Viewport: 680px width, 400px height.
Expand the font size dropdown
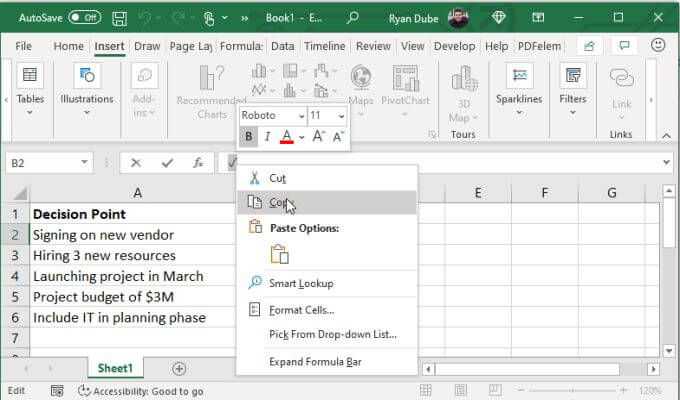(x=342, y=116)
